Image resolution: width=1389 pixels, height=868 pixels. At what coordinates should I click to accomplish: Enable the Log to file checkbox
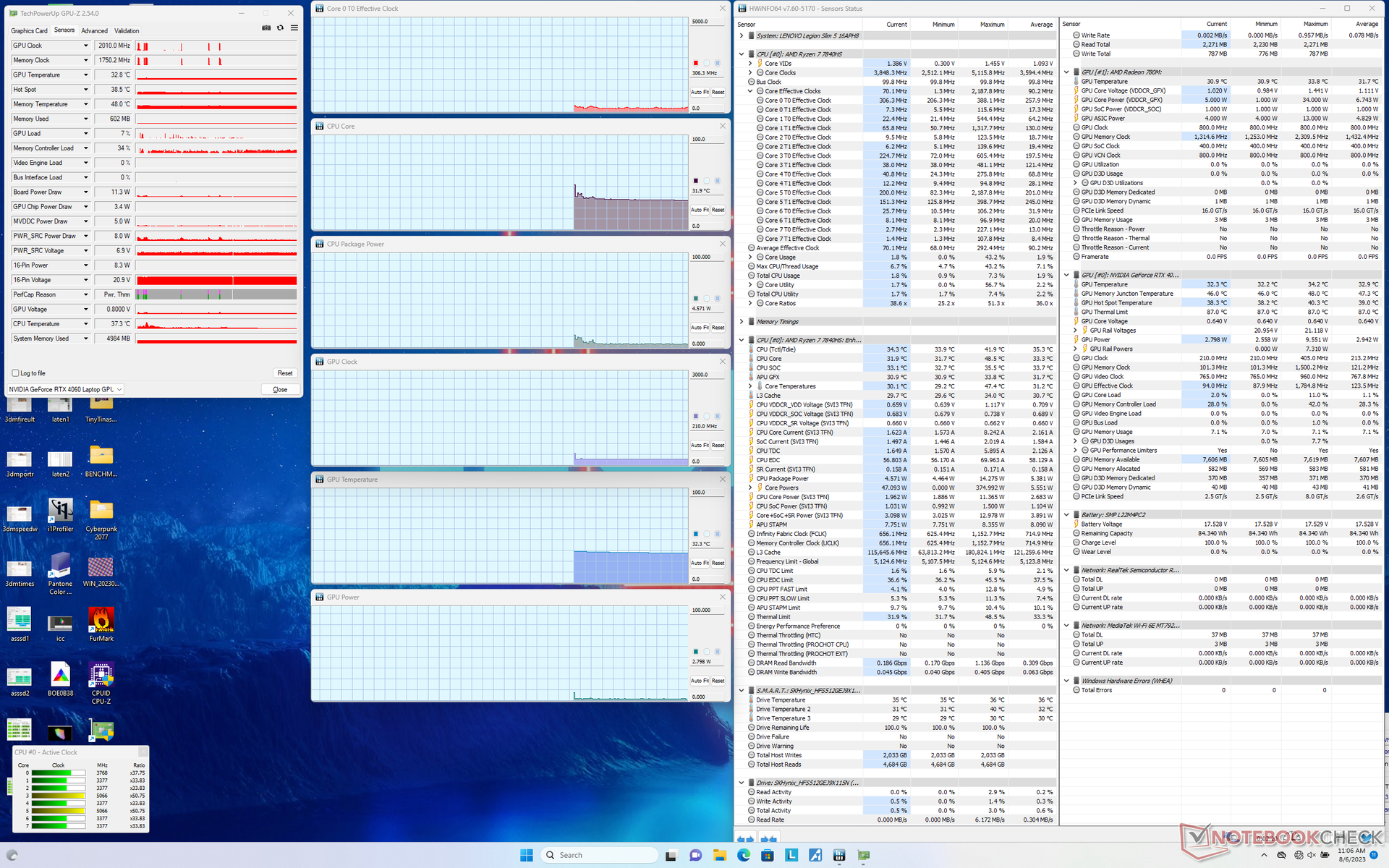pos(15,373)
